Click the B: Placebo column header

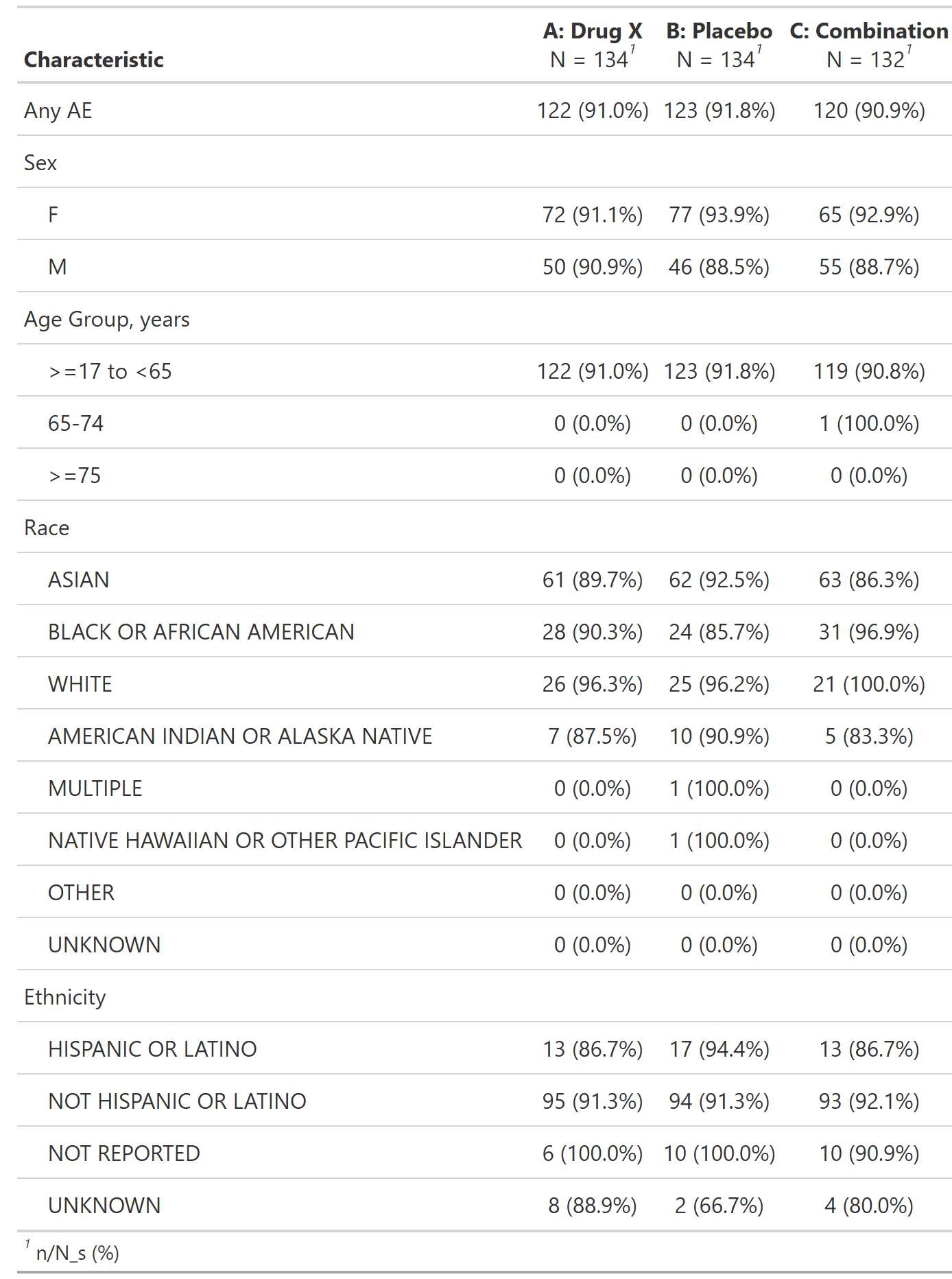[x=719, y=31]
